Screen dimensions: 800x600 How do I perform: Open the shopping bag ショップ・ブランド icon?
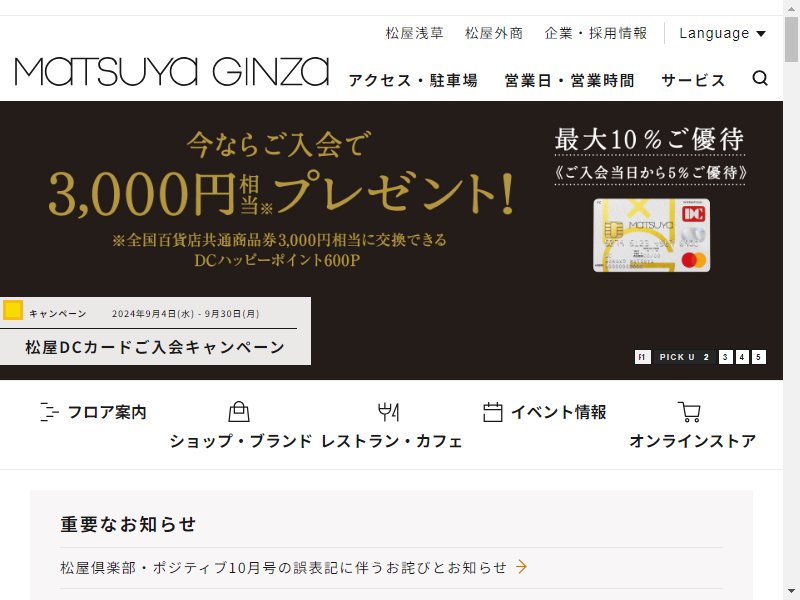click(x=239, y=412)
